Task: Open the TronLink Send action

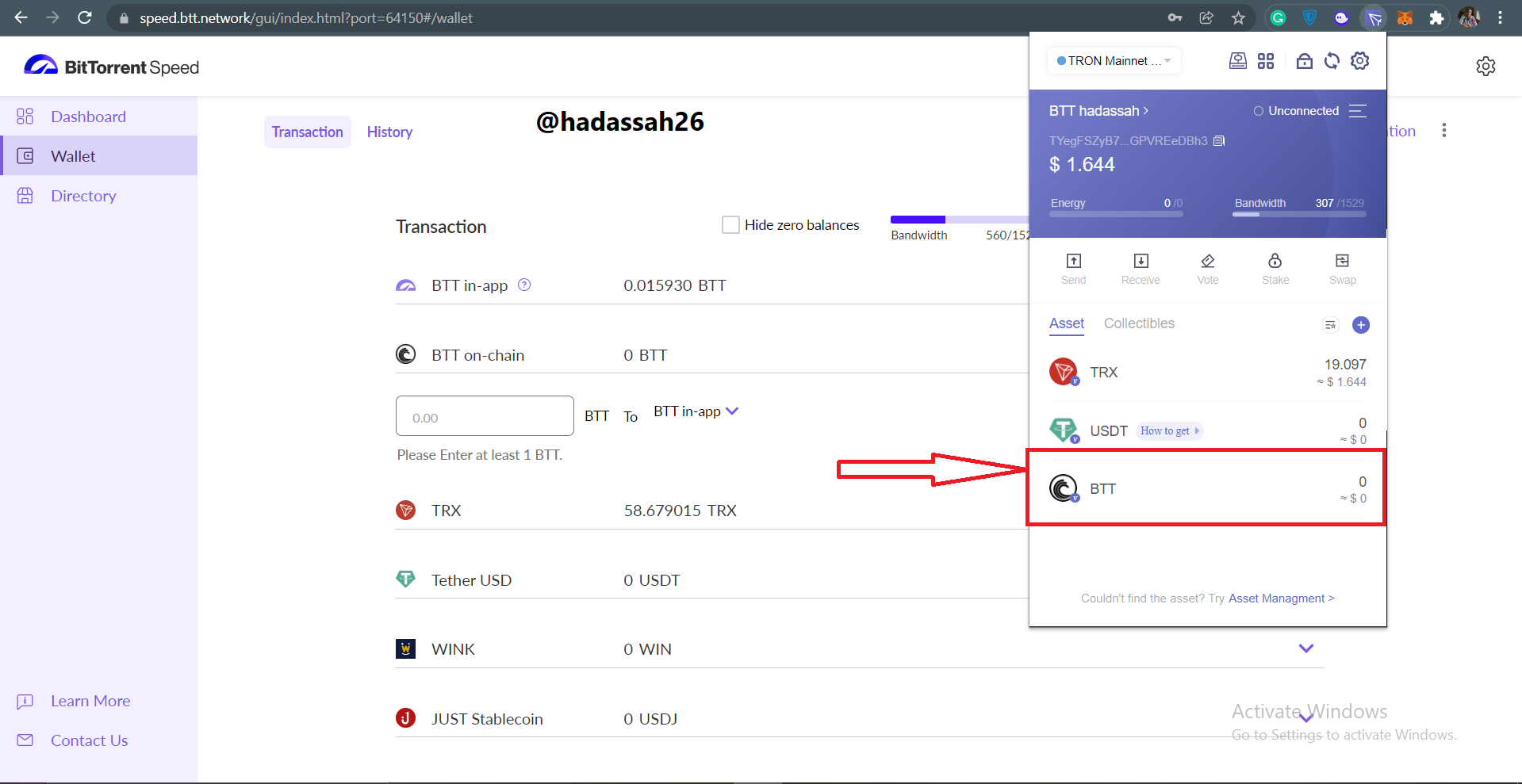Action: click(x=1073, y=269)
